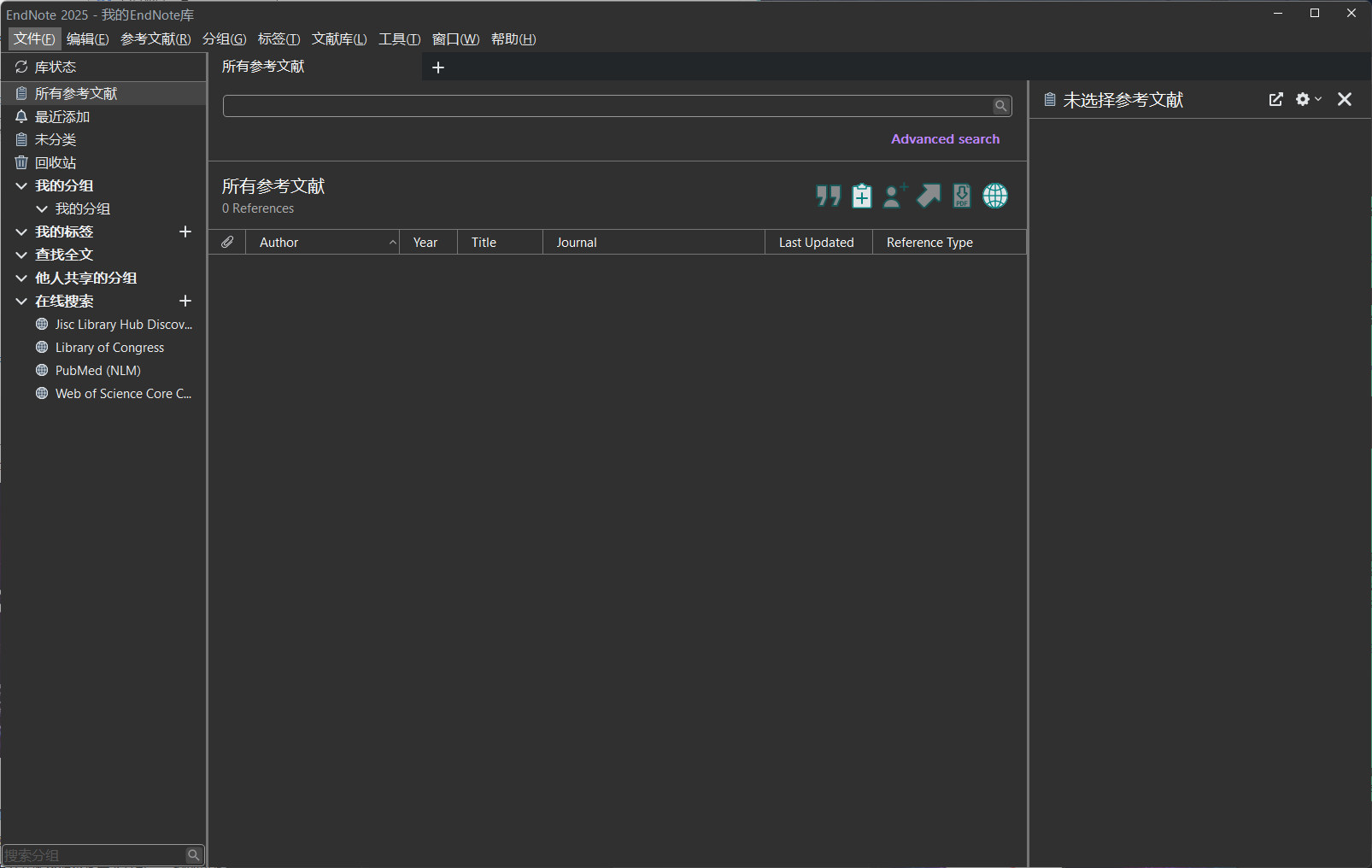This screenshot has width=1372, height=868.
Task: Sort by Last Updated column header
Action: point(818,242)
